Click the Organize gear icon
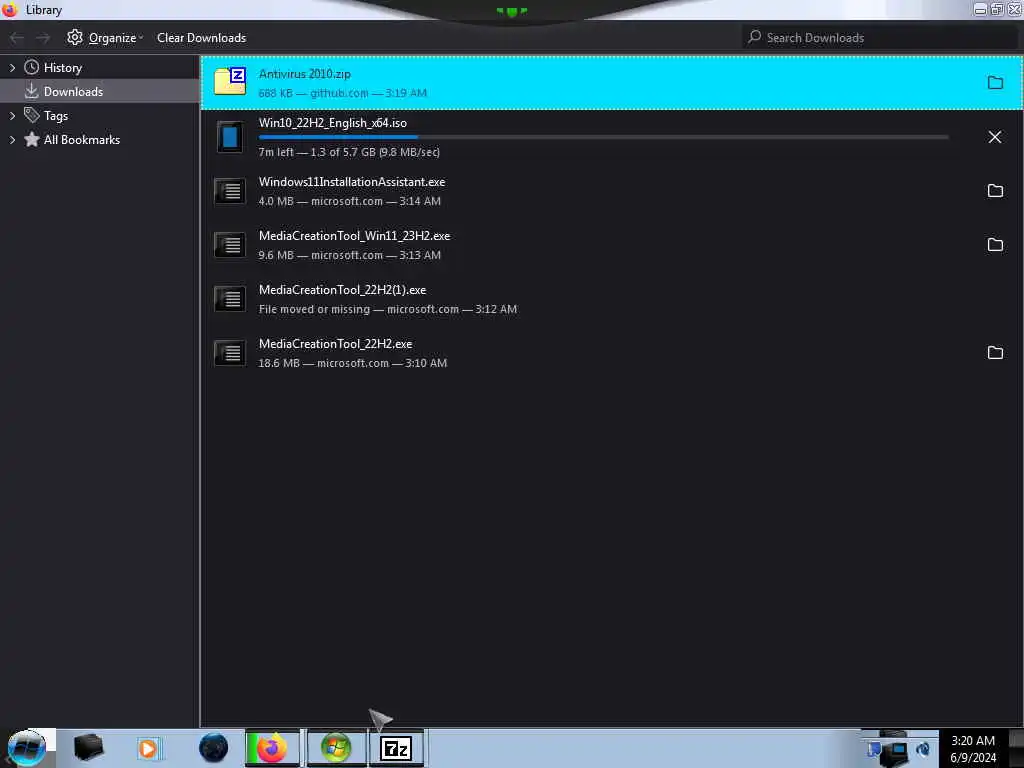 (74, 37)
